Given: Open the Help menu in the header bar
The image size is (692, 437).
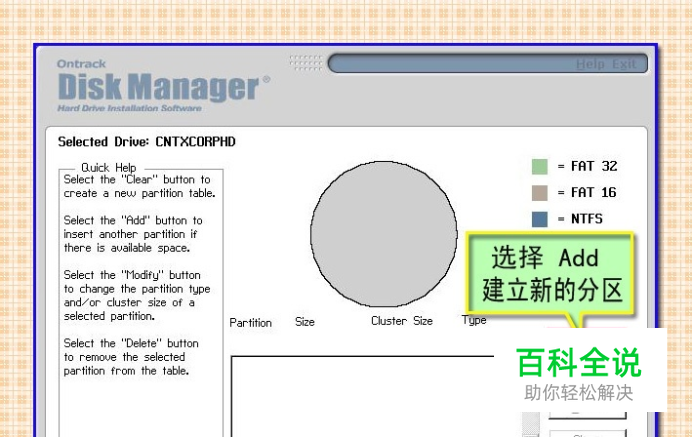Looking at the screenshot, I should tap(590, 65).
